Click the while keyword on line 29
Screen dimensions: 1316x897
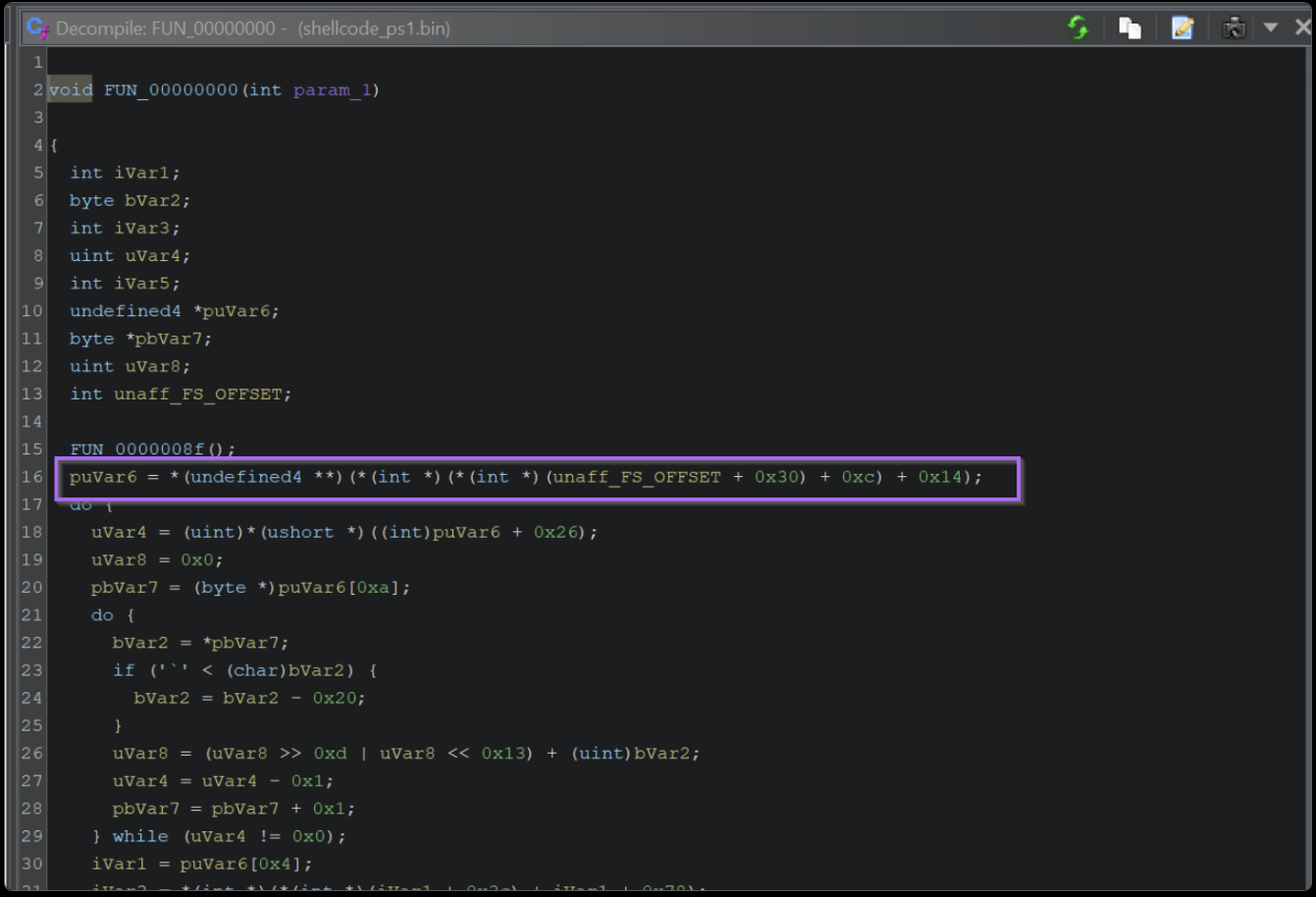coord(140,836)
